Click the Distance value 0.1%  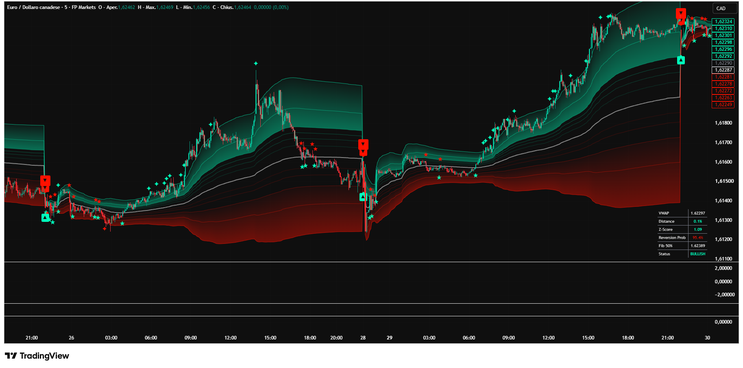pyautogui.click(x=698, y=221)
